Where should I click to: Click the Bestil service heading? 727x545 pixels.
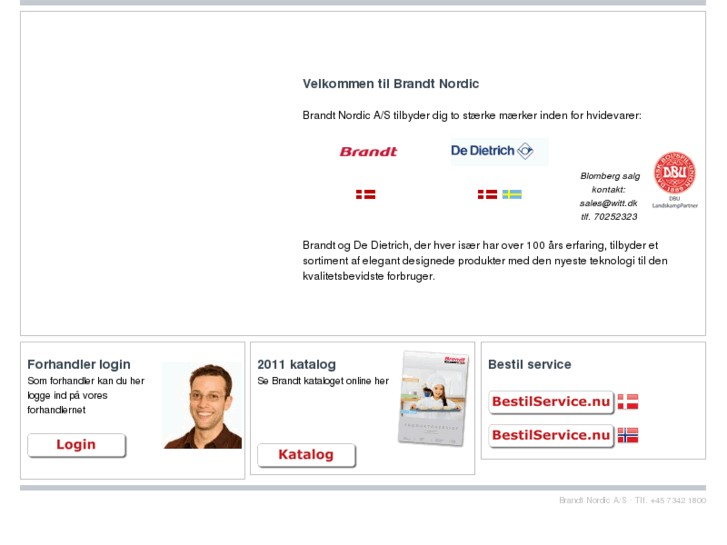[529, 365]
